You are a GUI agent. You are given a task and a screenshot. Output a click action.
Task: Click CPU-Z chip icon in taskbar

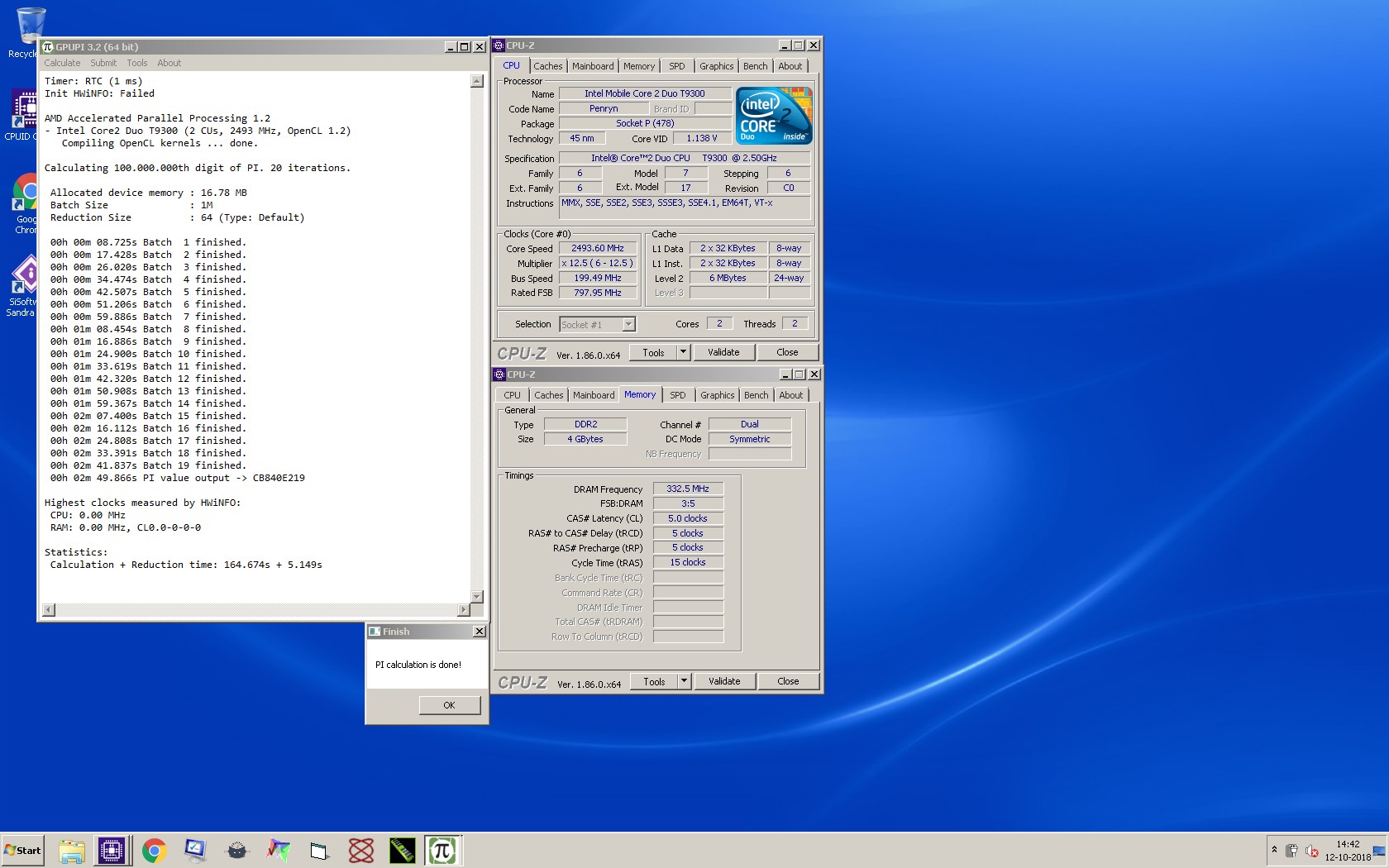pos(112,851)
